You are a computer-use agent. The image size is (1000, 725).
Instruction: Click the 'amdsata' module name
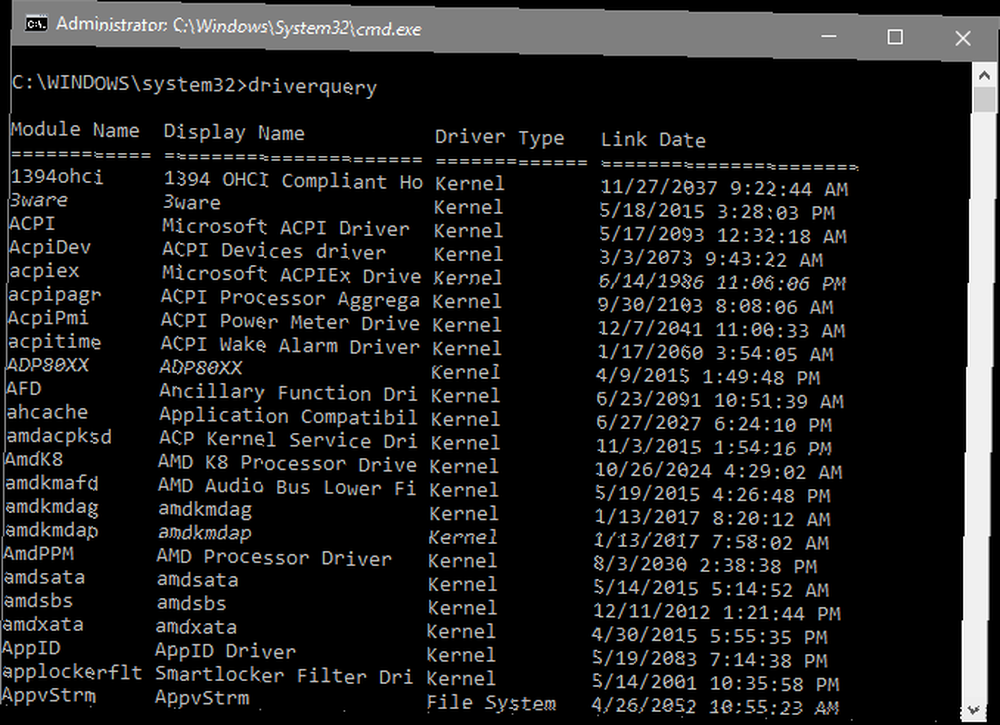(44, 577)
